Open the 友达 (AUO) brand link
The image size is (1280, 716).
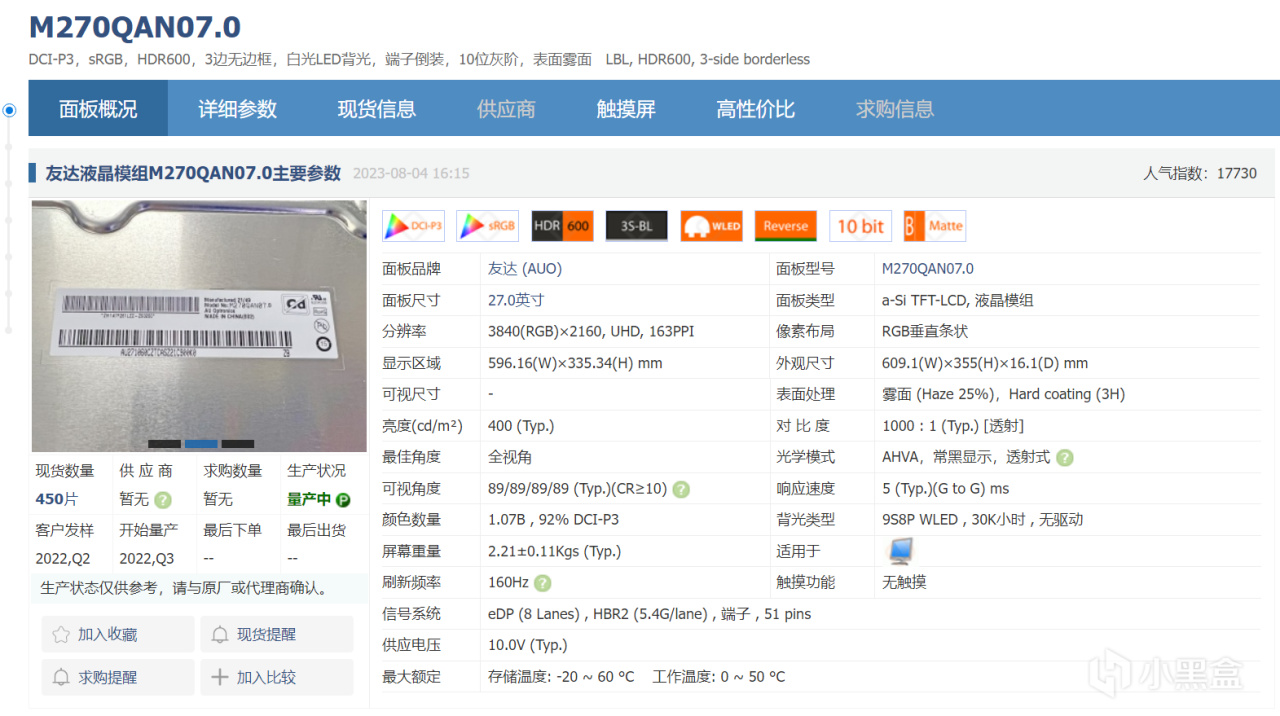[x=525, y=269]
